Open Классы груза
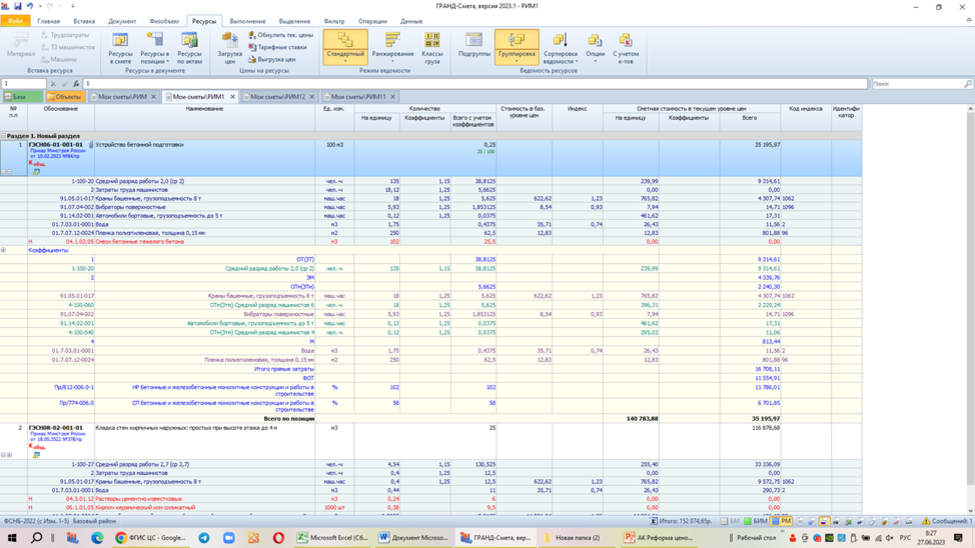975x548 pixels. point(432,48)
